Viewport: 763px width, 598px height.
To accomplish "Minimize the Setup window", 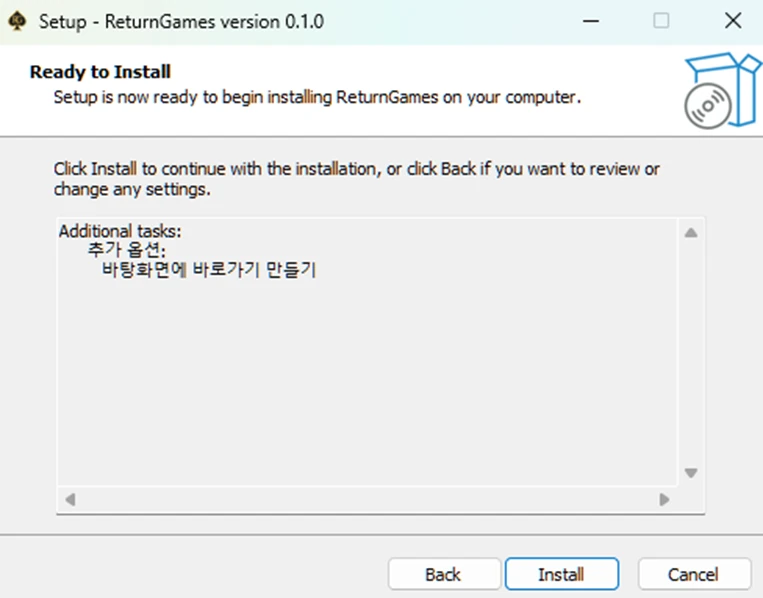I will click(x=591, y=21).
